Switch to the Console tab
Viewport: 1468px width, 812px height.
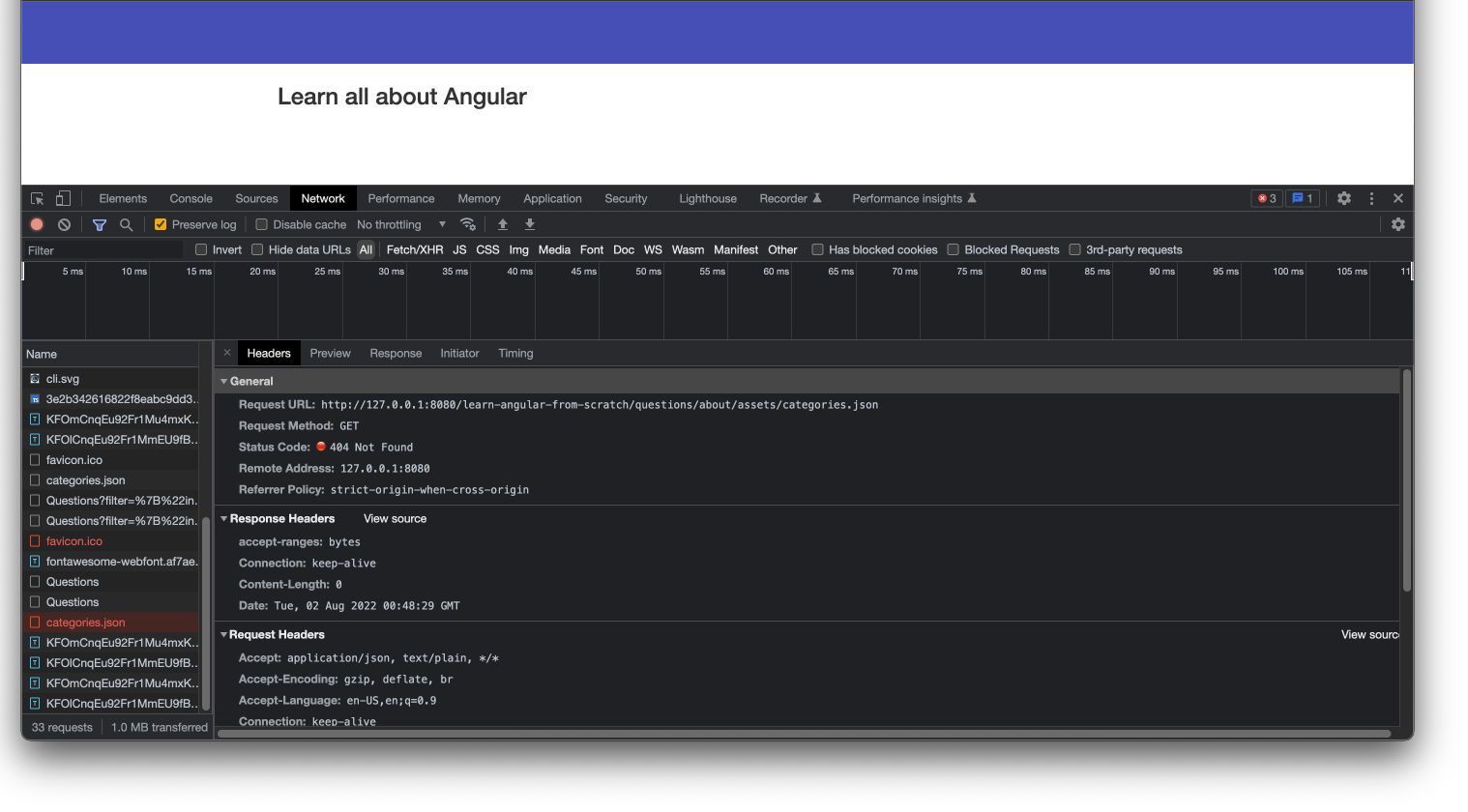191,198
